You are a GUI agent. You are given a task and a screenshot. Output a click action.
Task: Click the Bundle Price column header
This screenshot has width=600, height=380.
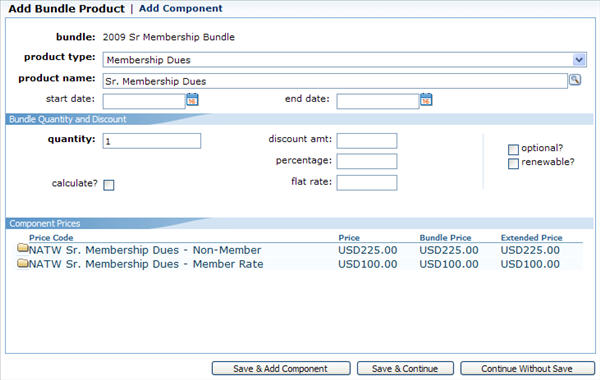(445, 238)
